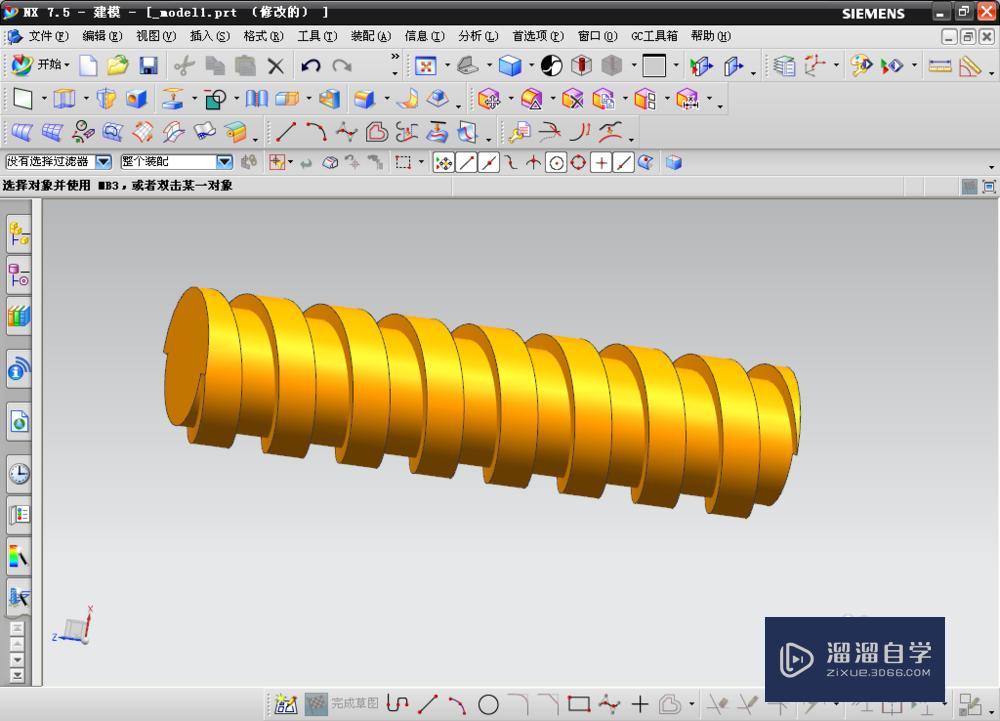The width and height of the screenshot is (1000, 721).
Task: Click the Line curve tool icon
Action: [x=285, y=132]
